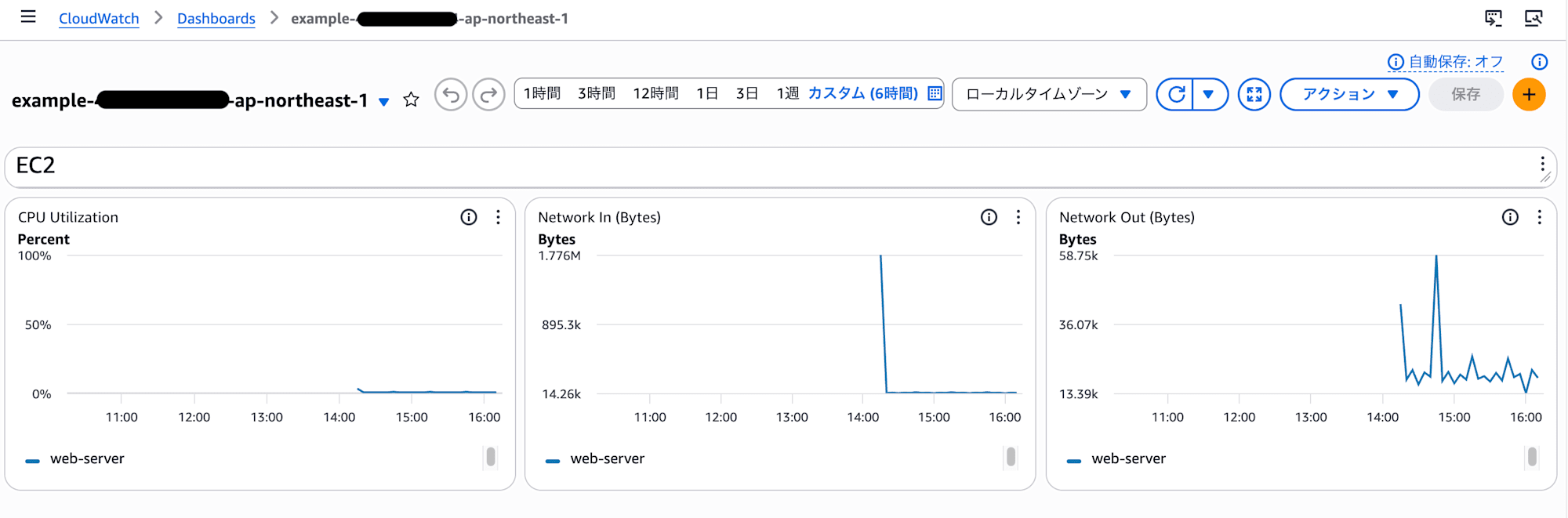Open the アクション actions dropdown

pyautogui.click(x=1349, y=95)
